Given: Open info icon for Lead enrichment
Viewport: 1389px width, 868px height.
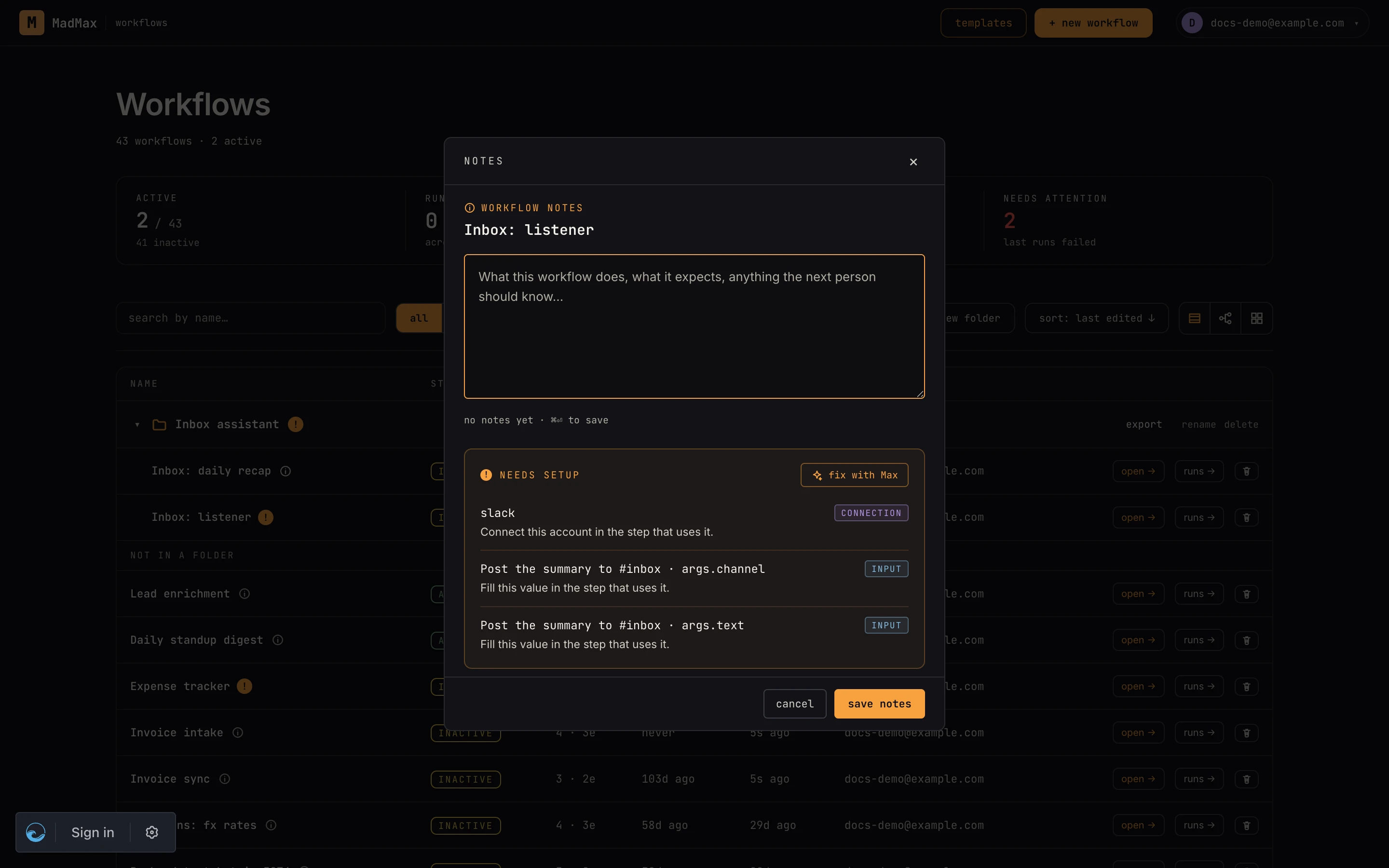Looking at the screenshot, I should 245,594.
